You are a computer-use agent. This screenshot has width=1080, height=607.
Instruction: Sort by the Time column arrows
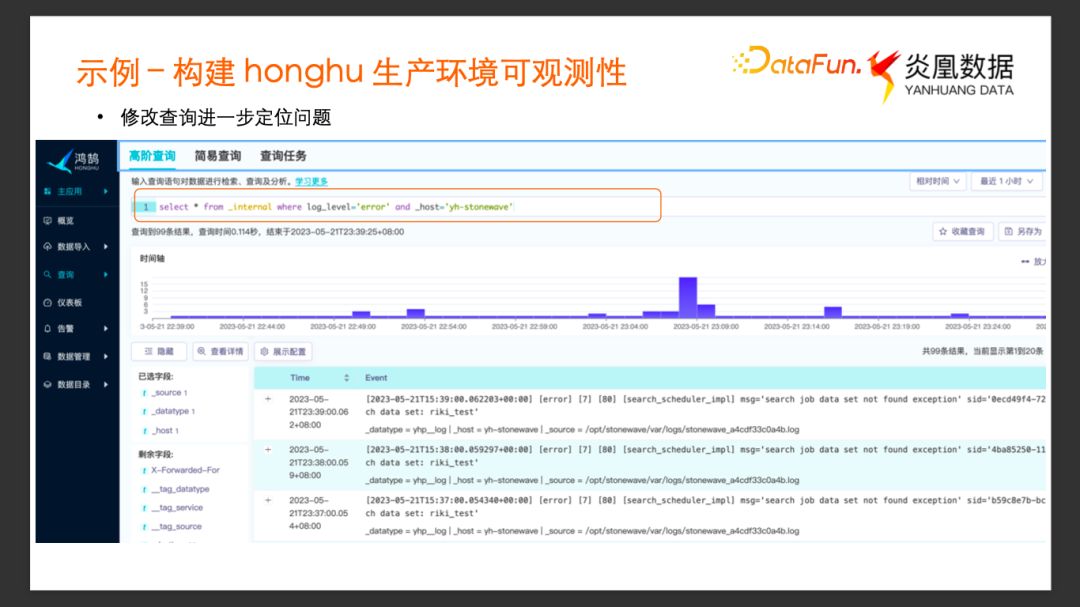(346, 378)
